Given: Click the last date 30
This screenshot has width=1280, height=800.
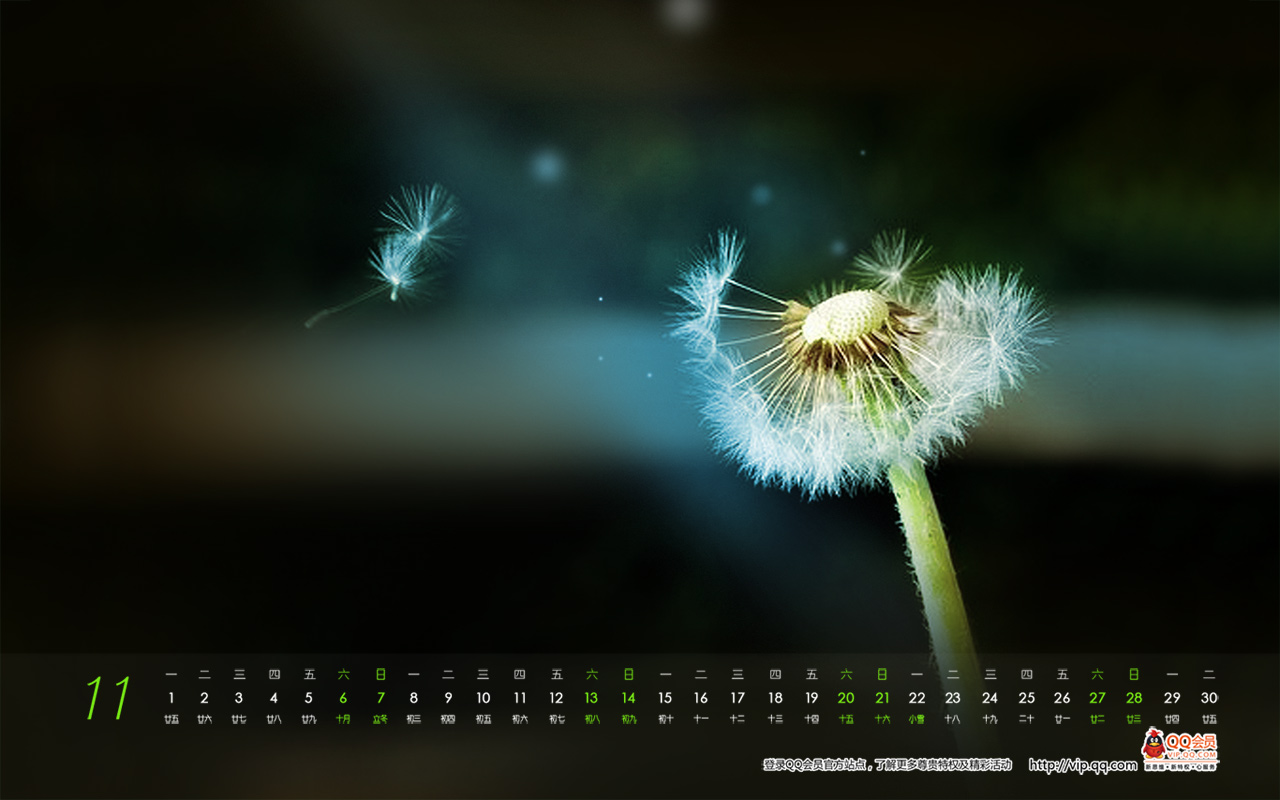Looking at the screenshot, I should pyautogui.click(x=1208, y=698).
